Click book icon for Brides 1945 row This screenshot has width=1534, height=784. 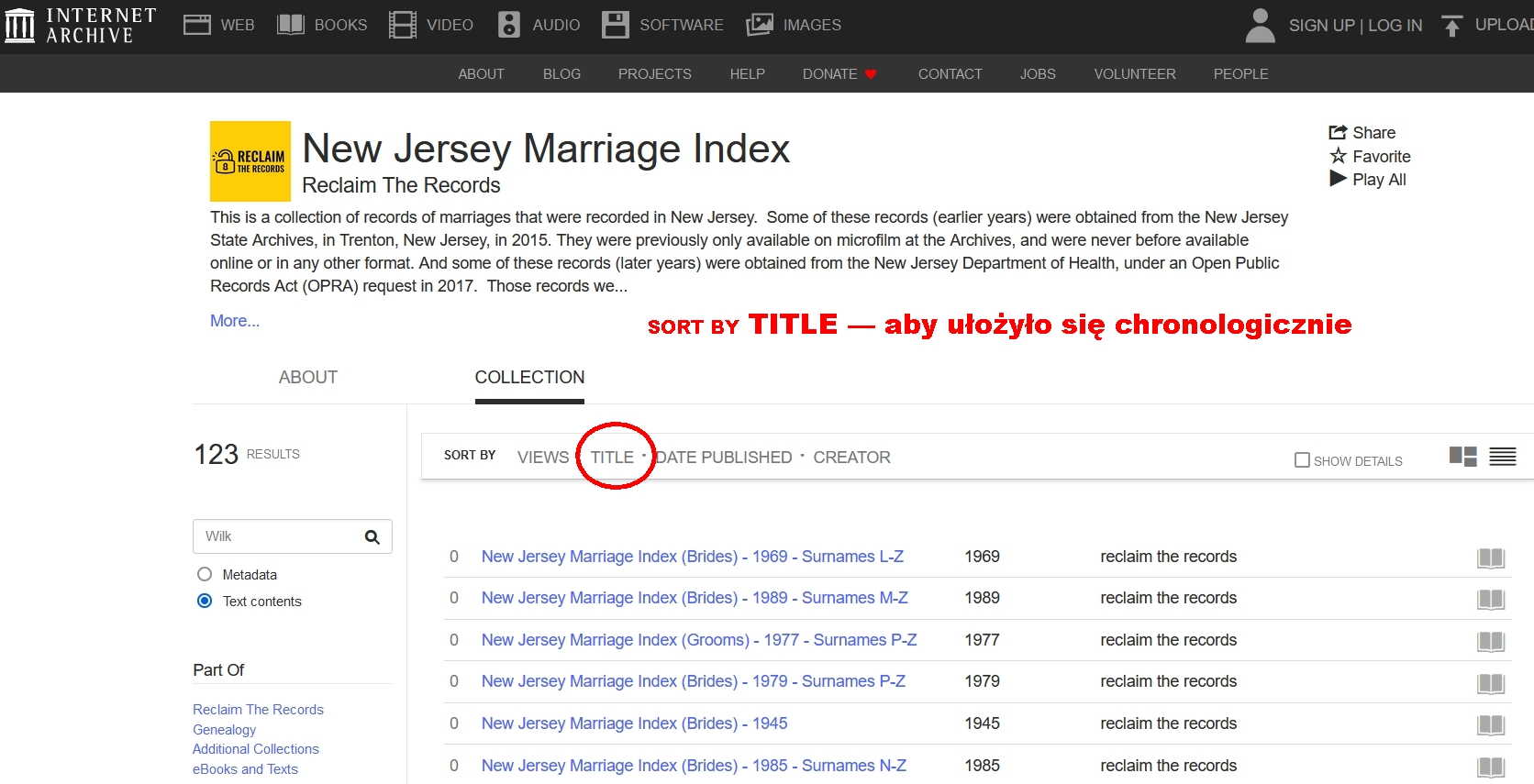(x=1491, y=725)
